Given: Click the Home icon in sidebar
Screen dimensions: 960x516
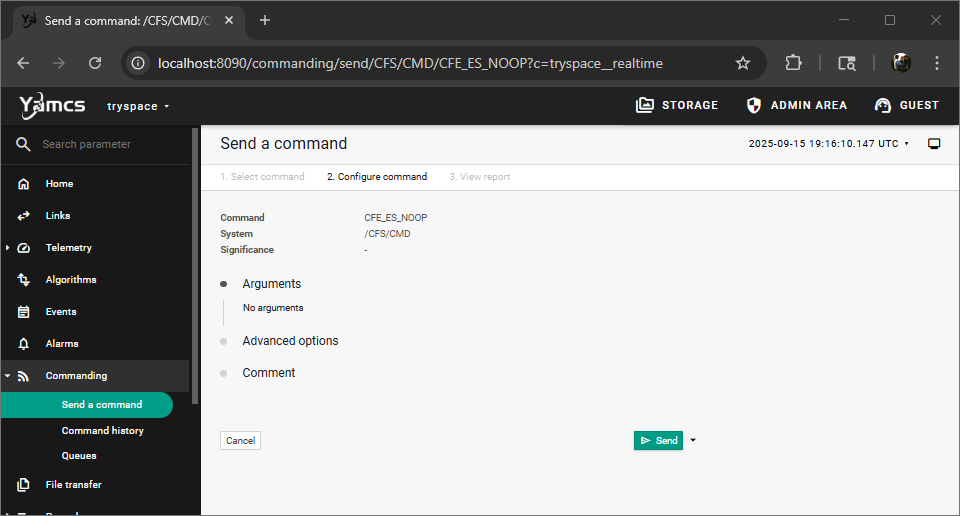Looking at the screenshot, I should point(24,184).
